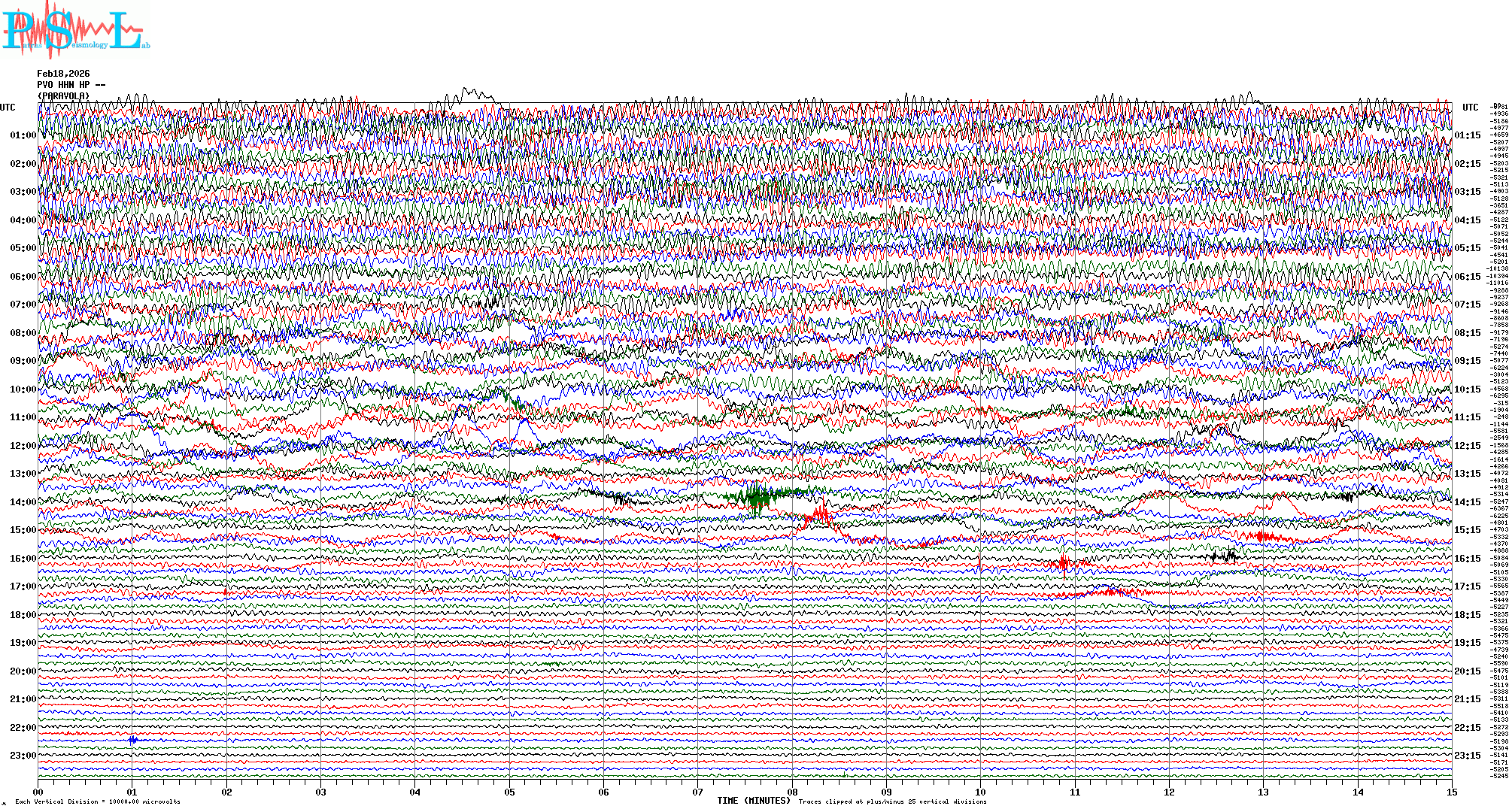Viewport: 1512px width, 812px height.
Task: Click the 09:15 time label on the right
Action: tap(1467, 361)
